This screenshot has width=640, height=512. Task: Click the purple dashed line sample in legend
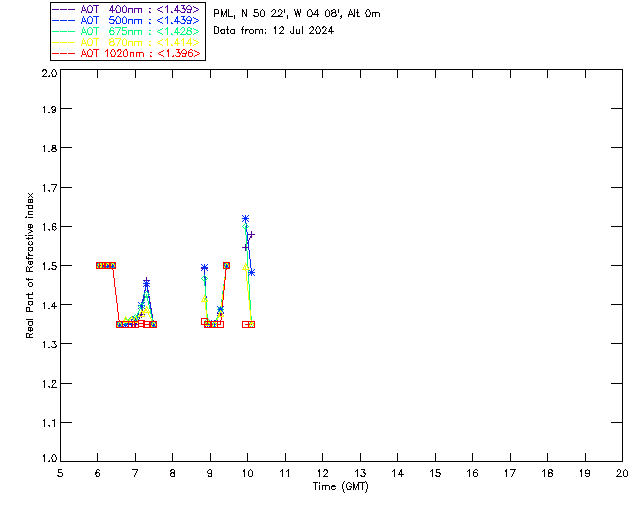pos(64,9)
